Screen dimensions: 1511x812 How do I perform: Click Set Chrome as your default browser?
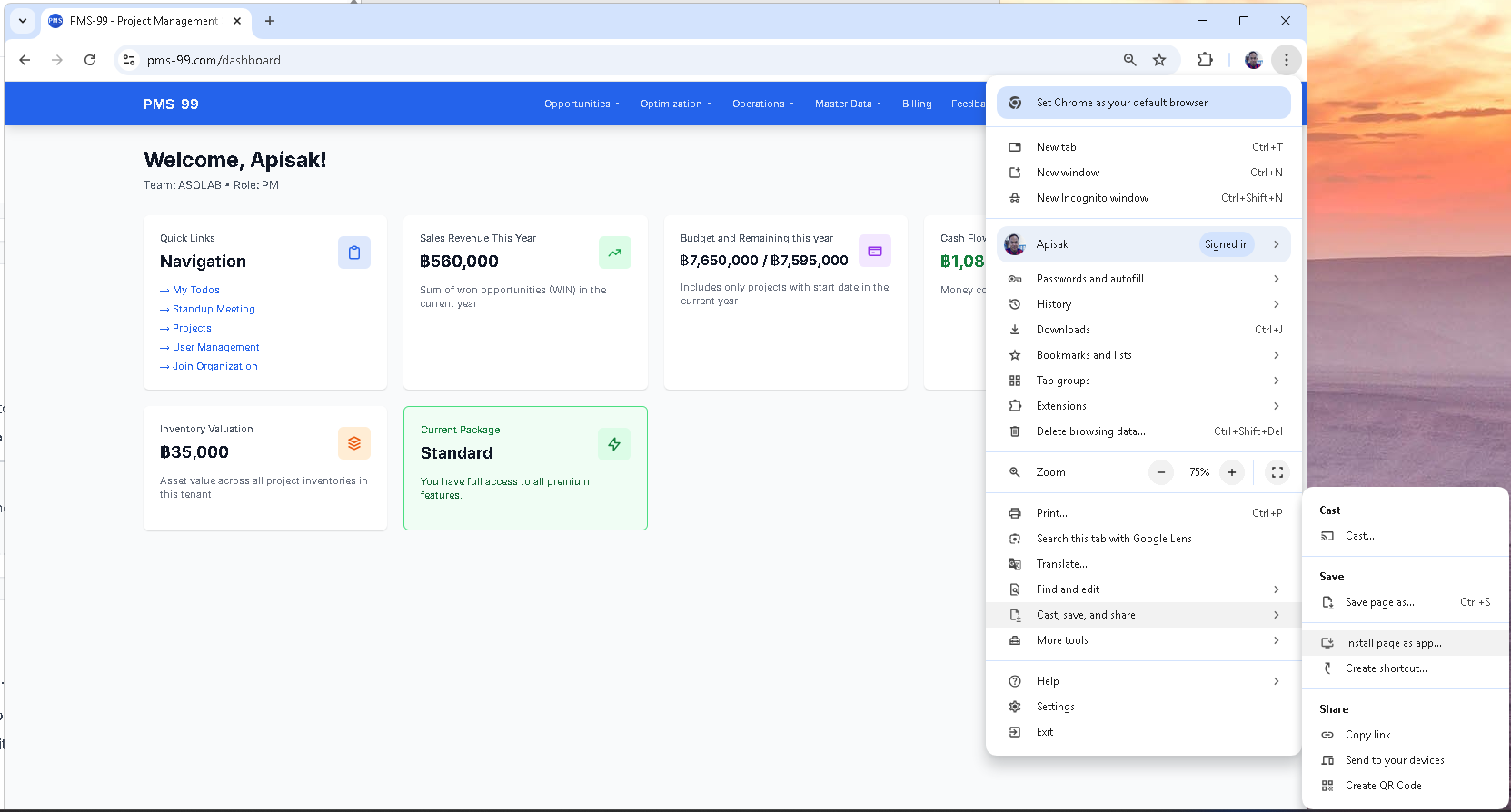1144,103
